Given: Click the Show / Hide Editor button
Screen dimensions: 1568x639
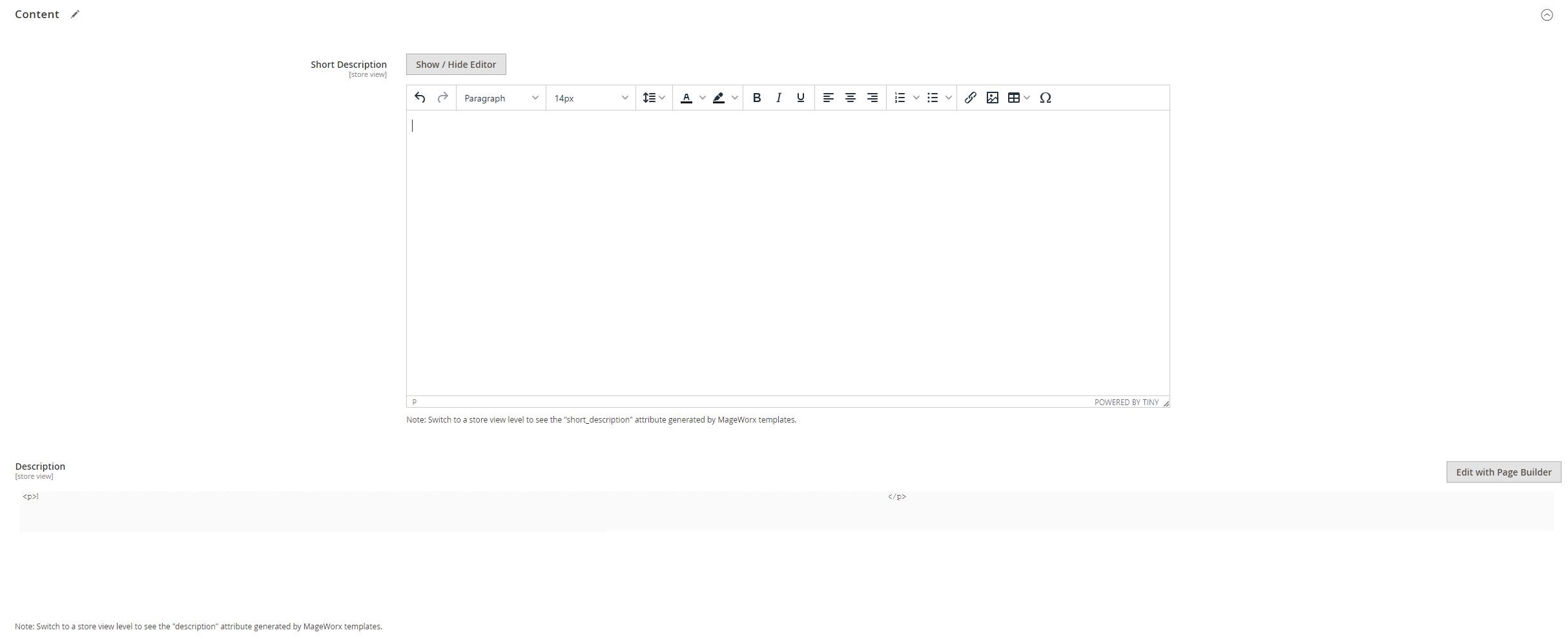Looking at the screenshot, I should (x=455, y=64).
